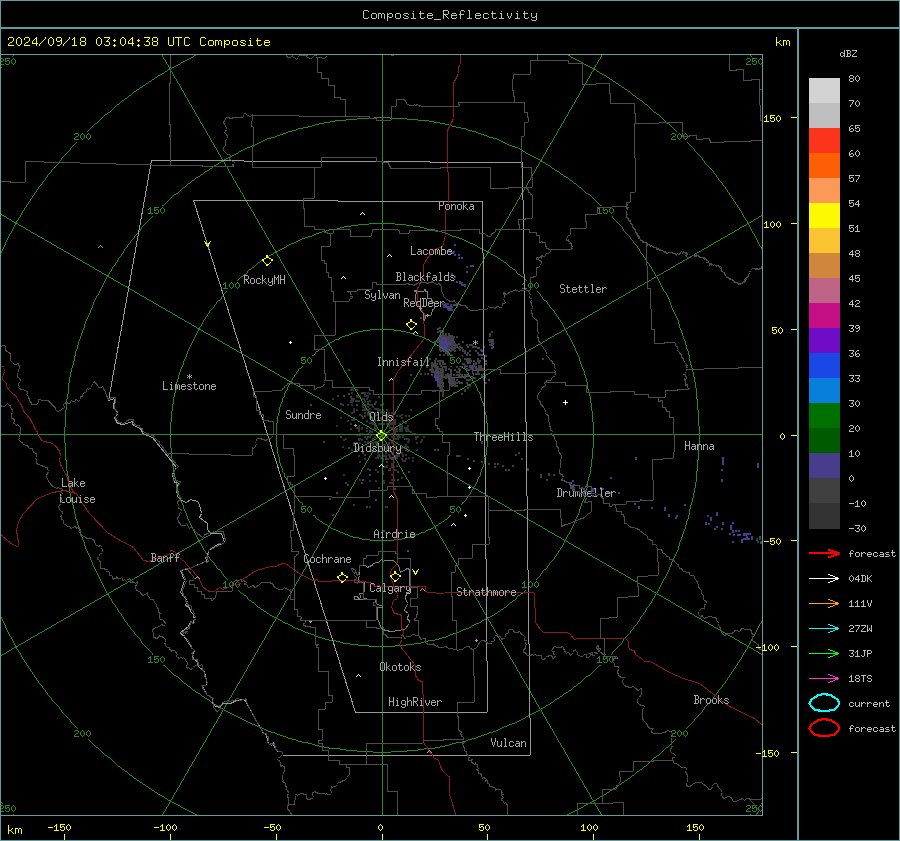Select the yellow 51-54 dBZ swatch
This screenshot has height=841, width=900.
point(824,215)
